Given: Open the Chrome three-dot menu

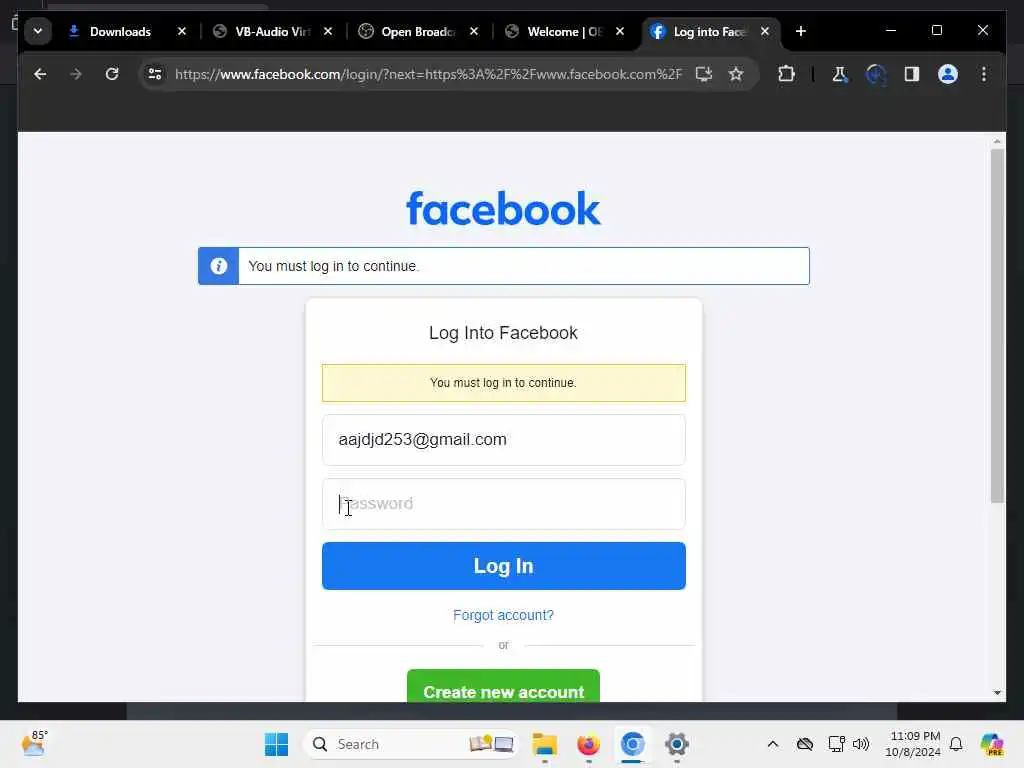Looking at the screenshot, I should point(984,74).
